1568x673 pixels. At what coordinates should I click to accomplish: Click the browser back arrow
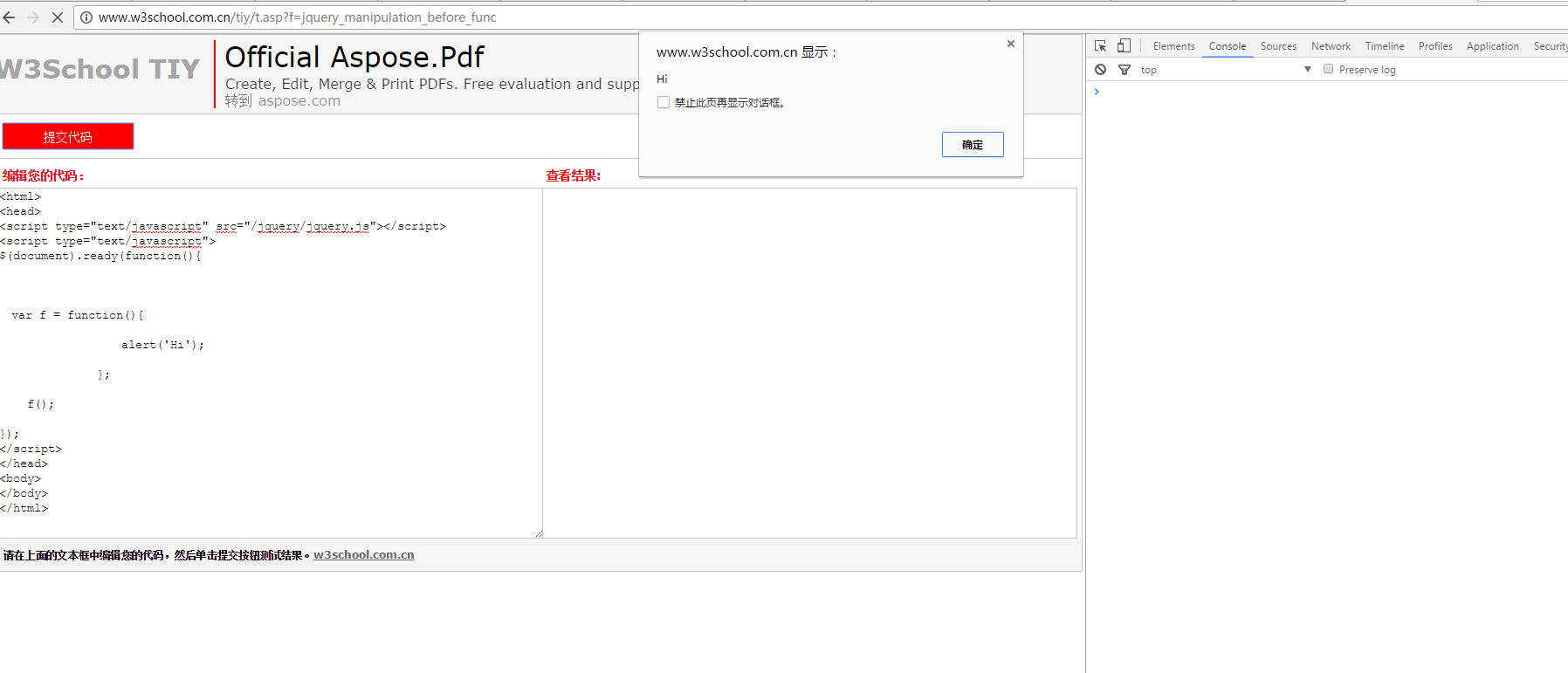coord(10,17)
